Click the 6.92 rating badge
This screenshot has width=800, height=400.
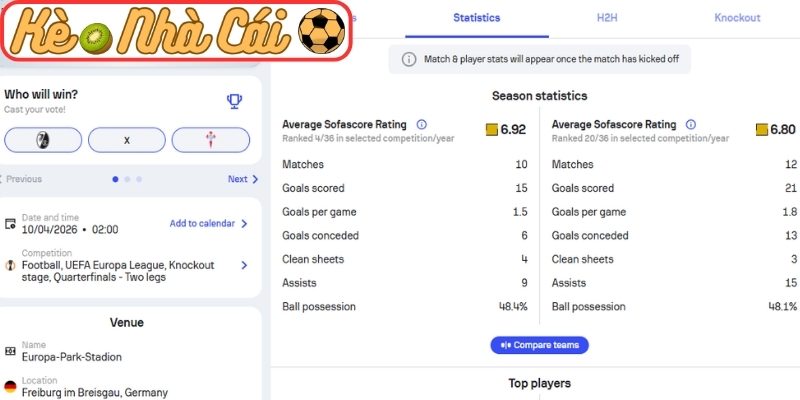click(506, 130)
